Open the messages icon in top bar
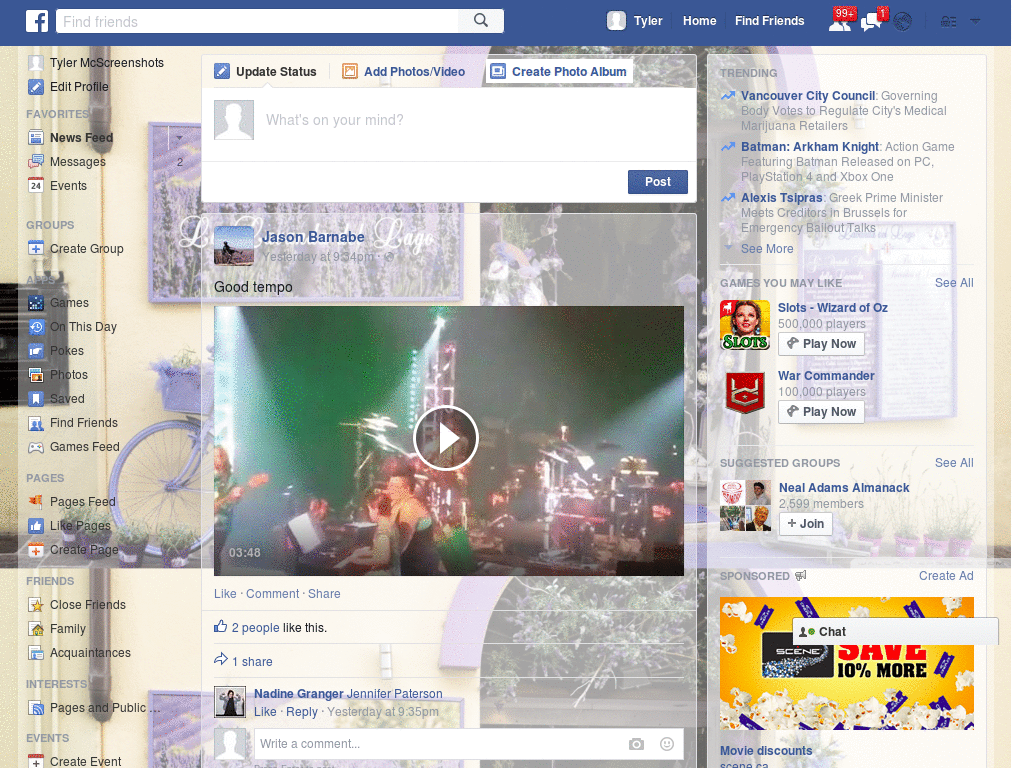1024x768 pixels. [x=871, y=23]
